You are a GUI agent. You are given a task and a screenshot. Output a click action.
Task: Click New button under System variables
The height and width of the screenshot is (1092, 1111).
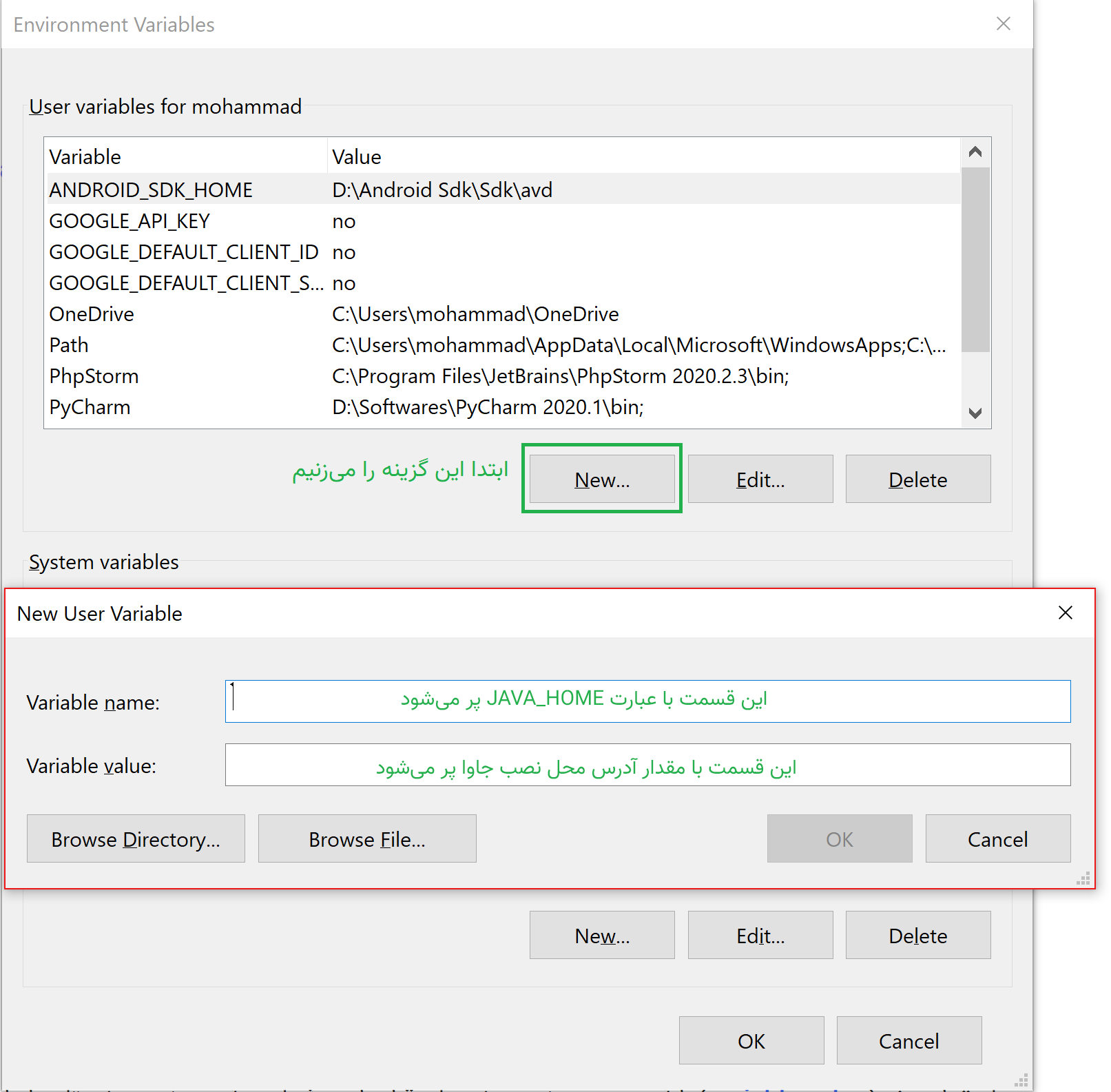click(x=602, y=935)
